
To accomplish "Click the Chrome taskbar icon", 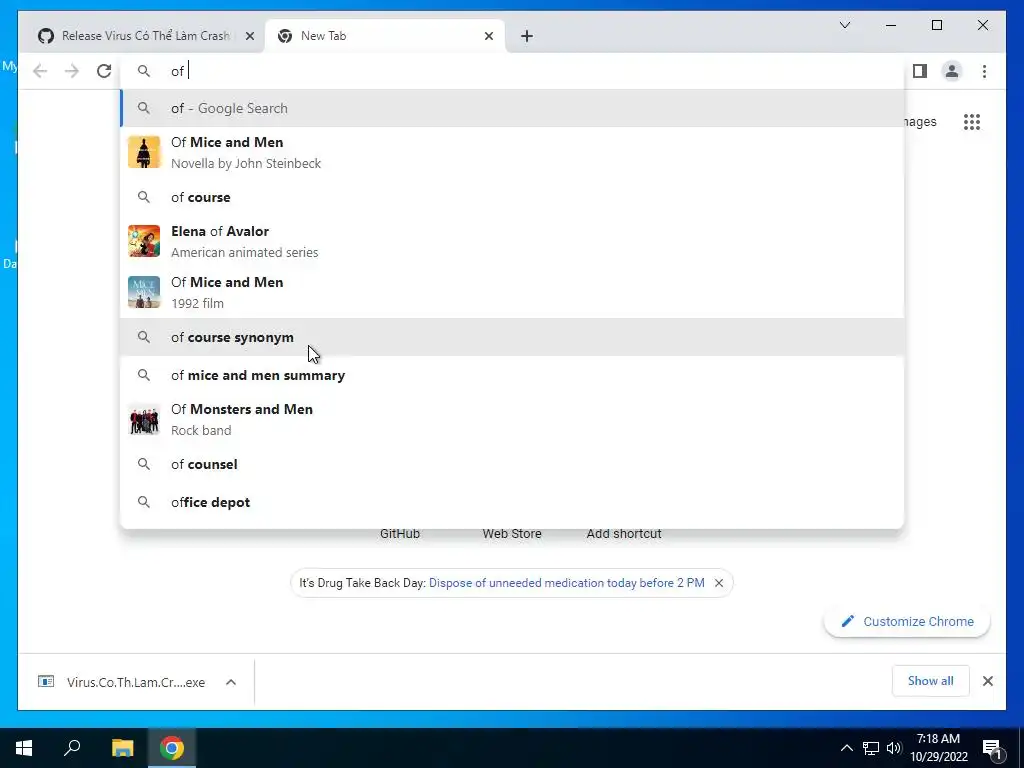I will click(x=172, y=748).
